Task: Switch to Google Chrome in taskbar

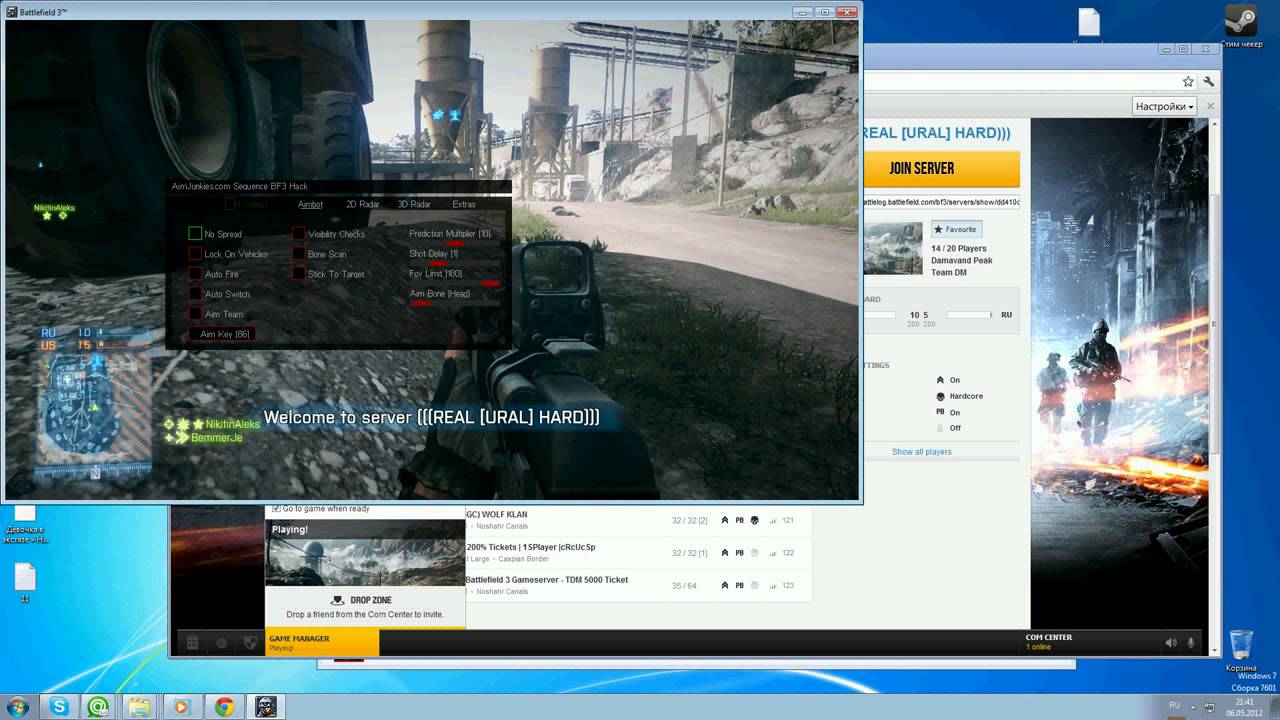Action: coord(224,707)
